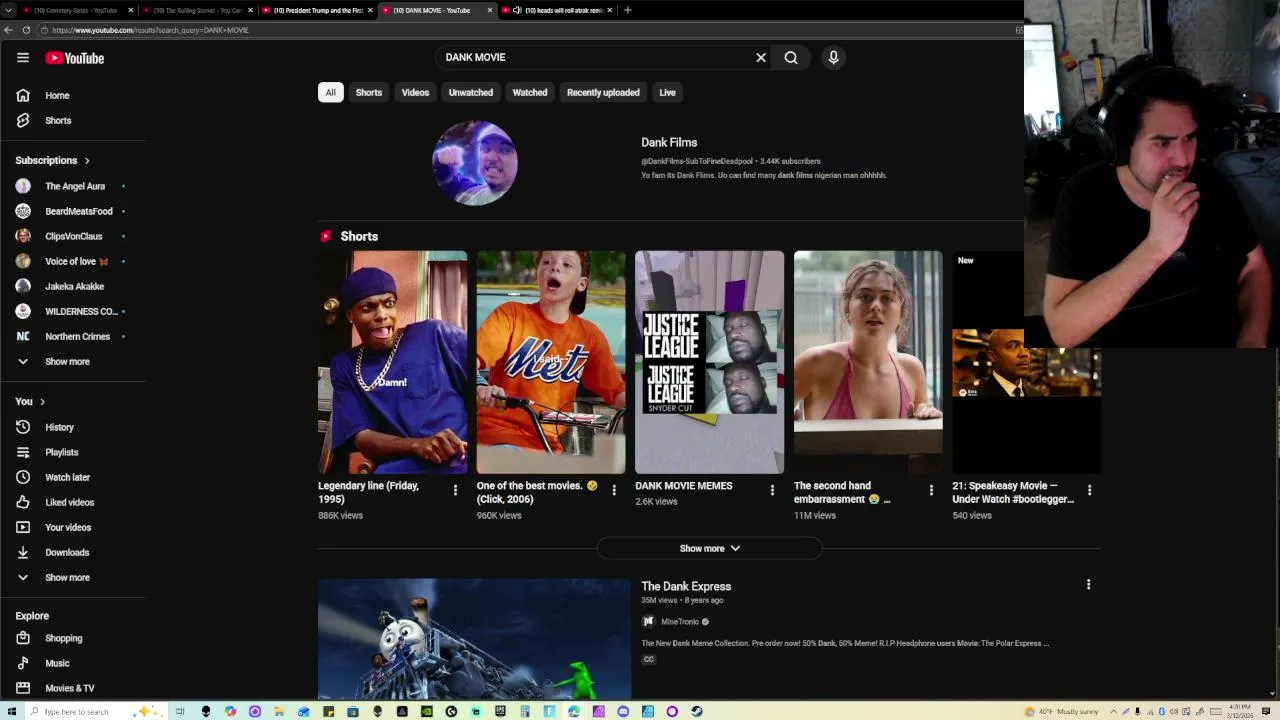
Task: Click the browser address bar URL
Action: (150, 30)
